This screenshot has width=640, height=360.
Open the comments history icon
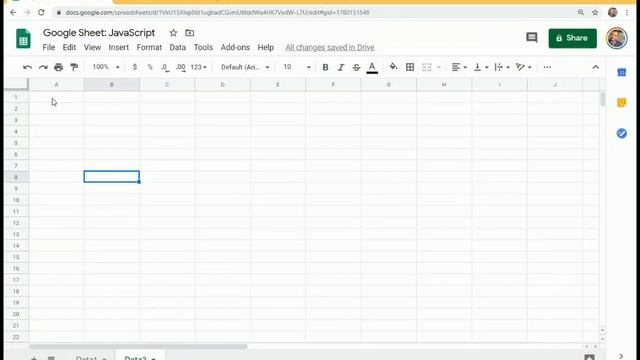[x=531, y=38]
